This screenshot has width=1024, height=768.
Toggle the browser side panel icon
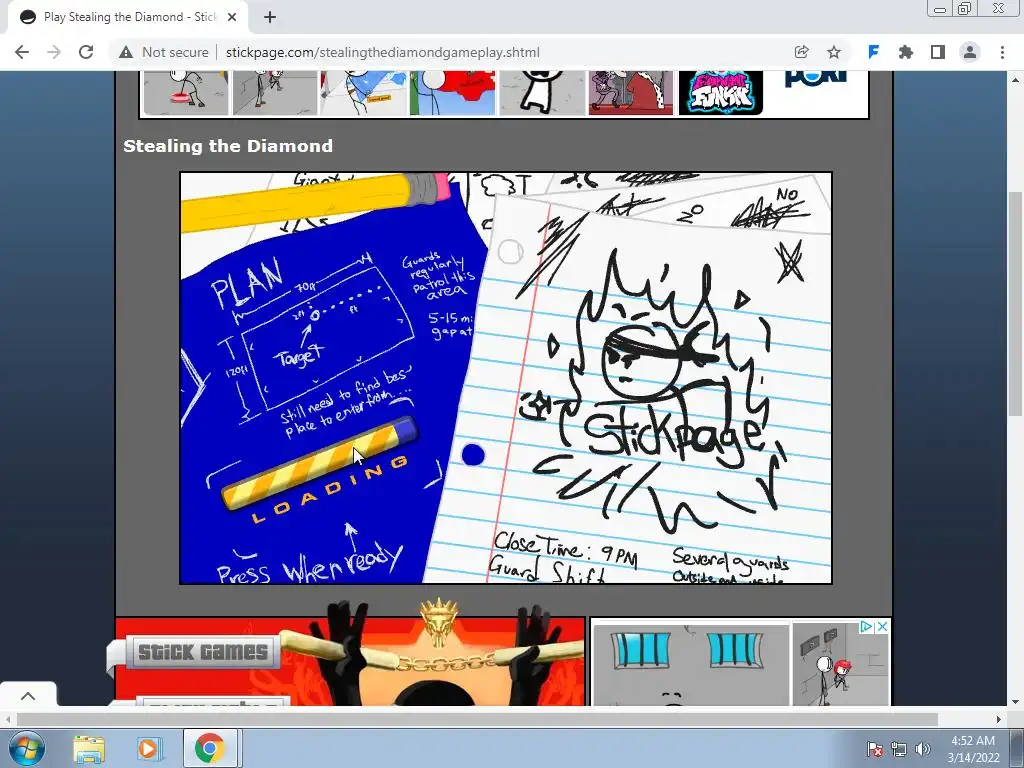coord(938,52)
